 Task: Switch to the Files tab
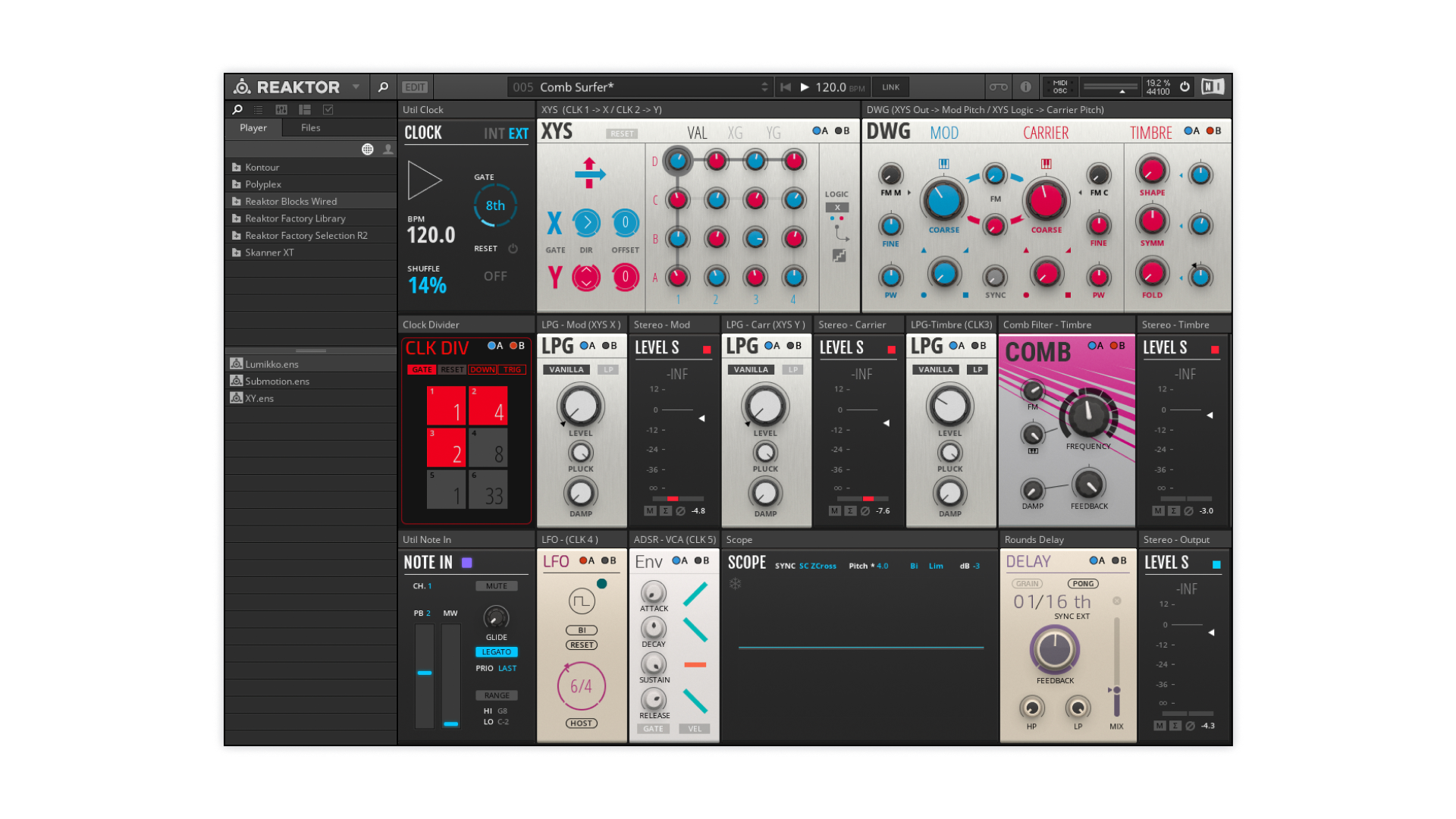pos(310,128)
